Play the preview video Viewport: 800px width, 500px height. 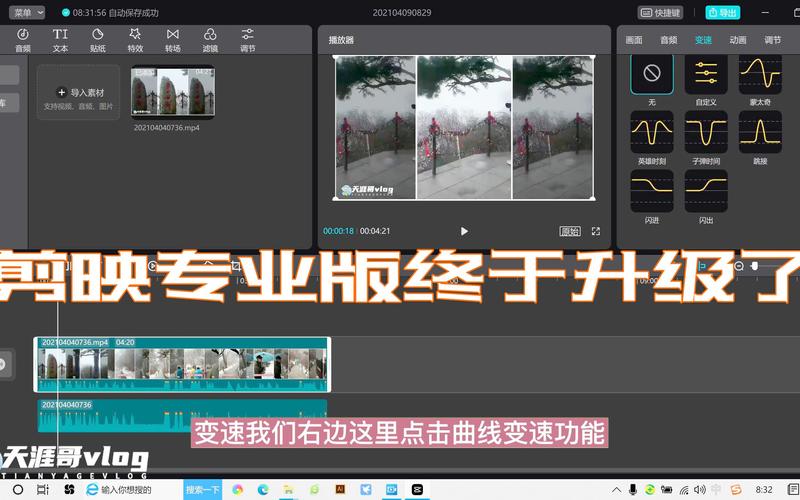[x=464, y=231]
